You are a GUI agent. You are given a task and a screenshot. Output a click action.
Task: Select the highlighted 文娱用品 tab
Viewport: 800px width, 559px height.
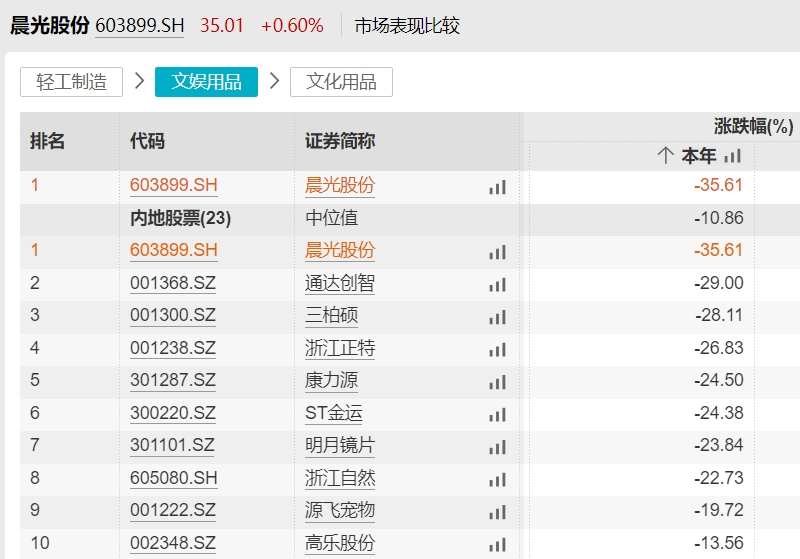[x=206, y=82]
